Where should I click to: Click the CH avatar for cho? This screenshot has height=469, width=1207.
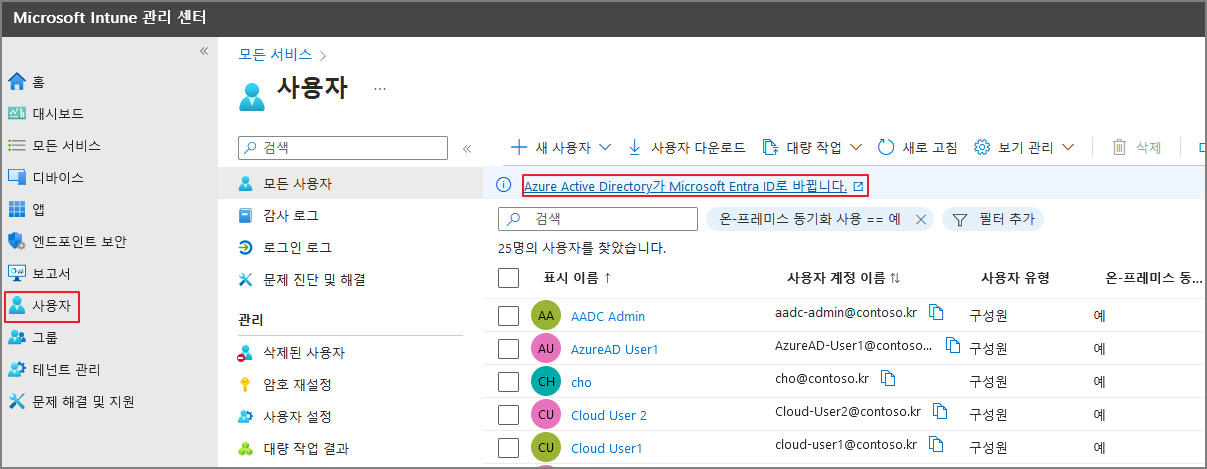(x=546, y=382)
